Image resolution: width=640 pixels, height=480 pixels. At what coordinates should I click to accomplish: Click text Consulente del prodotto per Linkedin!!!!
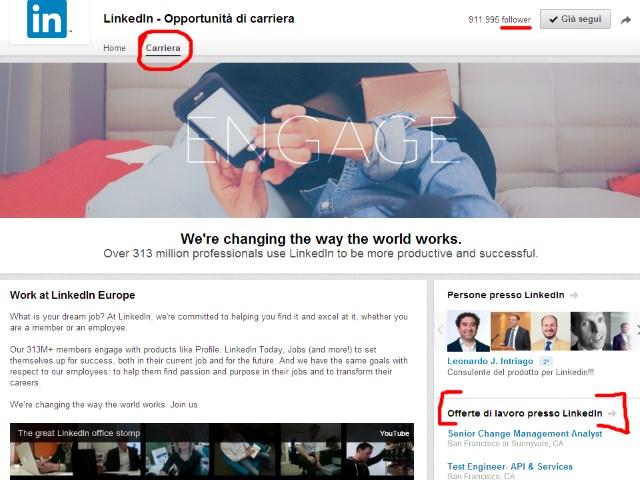click(x=520, y=372)
